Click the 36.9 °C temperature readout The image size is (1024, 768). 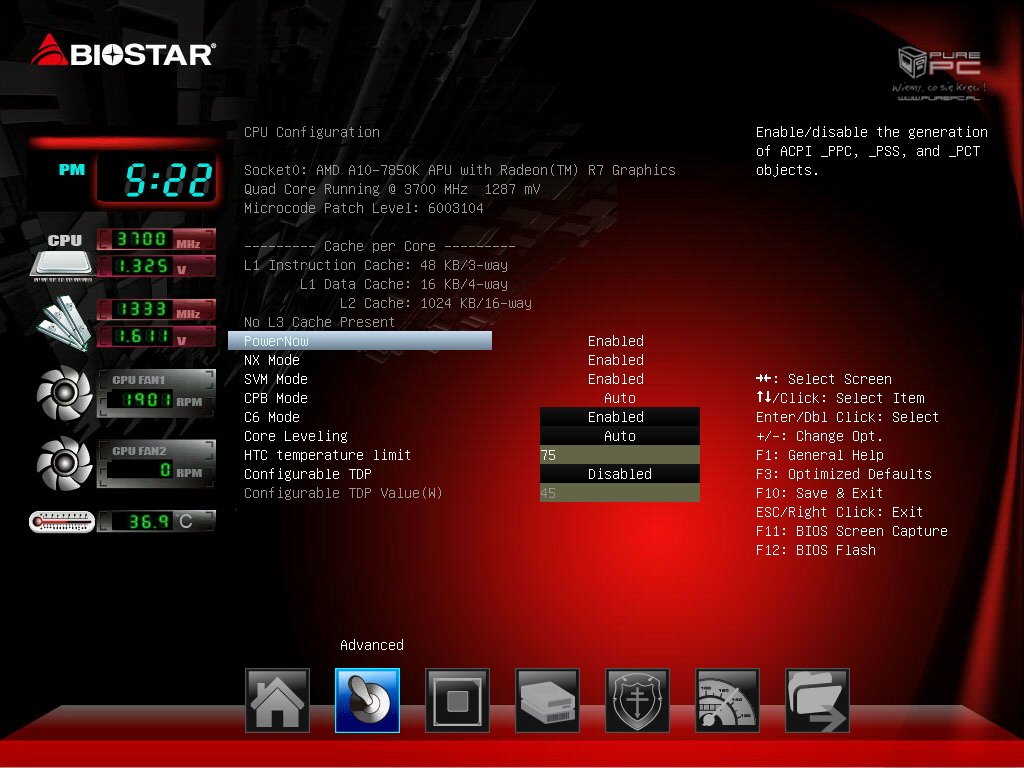(x=157, y=521)
